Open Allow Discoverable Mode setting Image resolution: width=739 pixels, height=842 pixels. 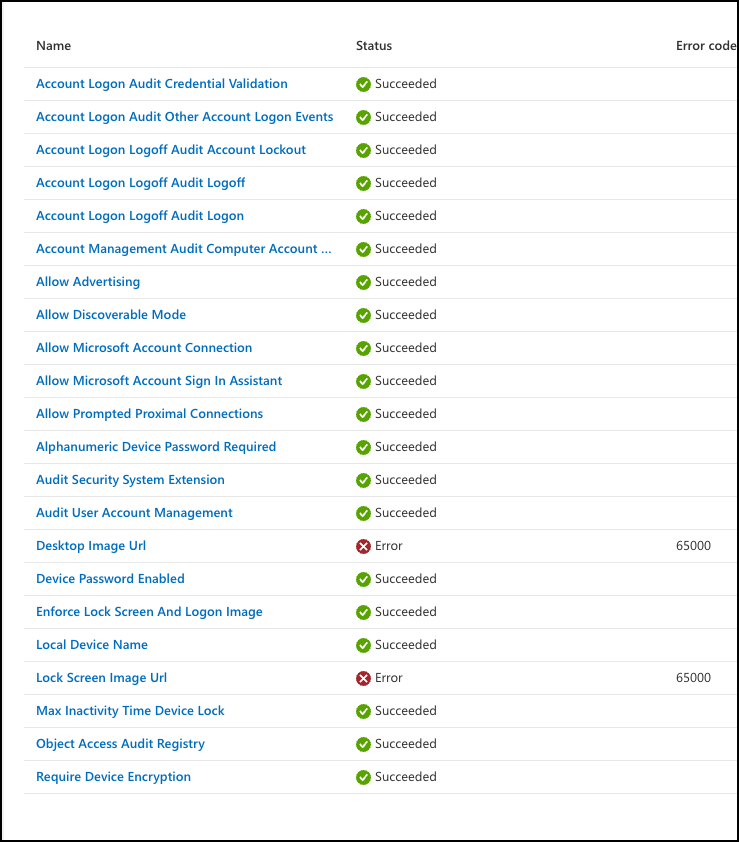point(111,315)
